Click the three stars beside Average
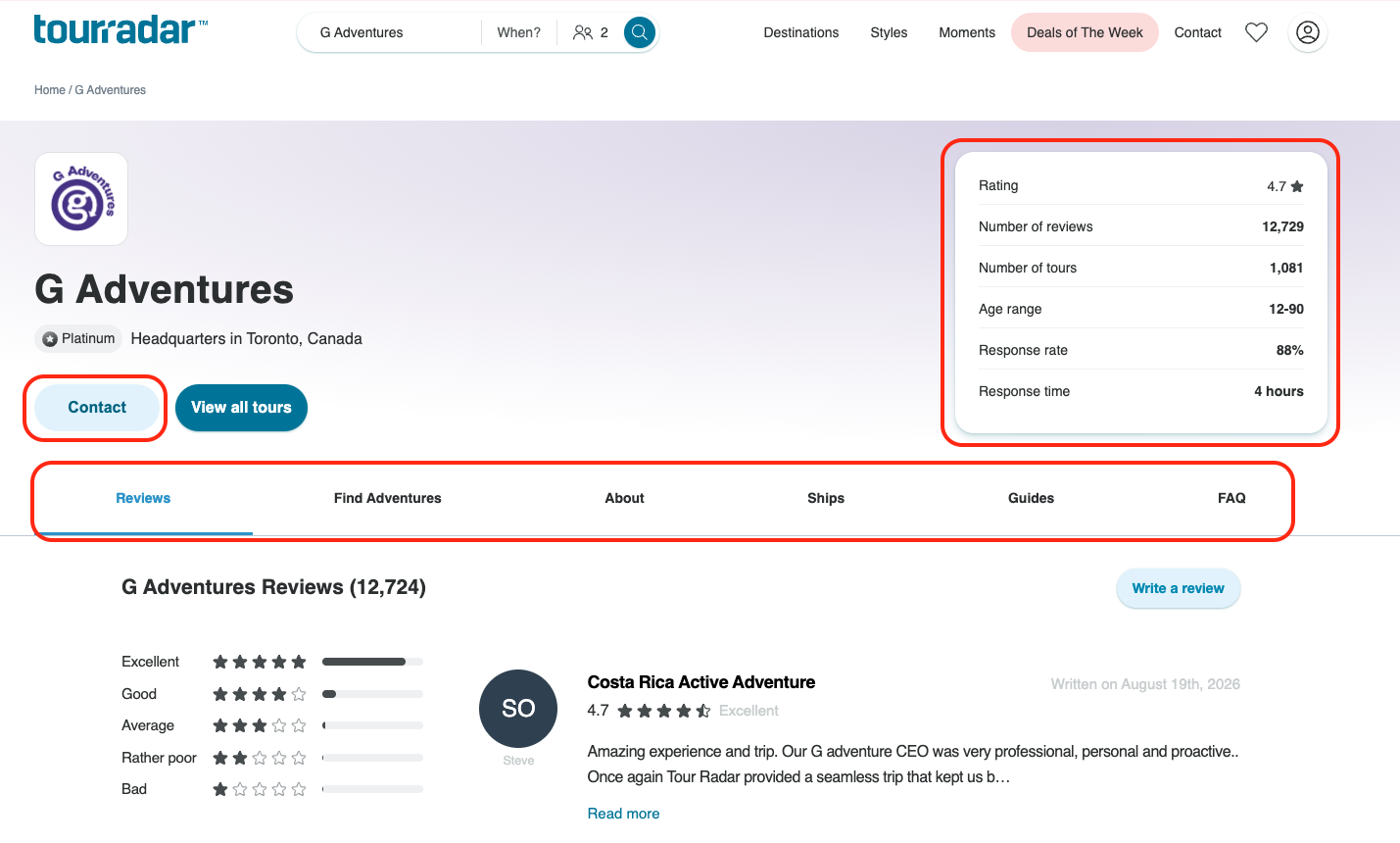The width and height of the screenshot is (1400, 843). coord(260,725)
